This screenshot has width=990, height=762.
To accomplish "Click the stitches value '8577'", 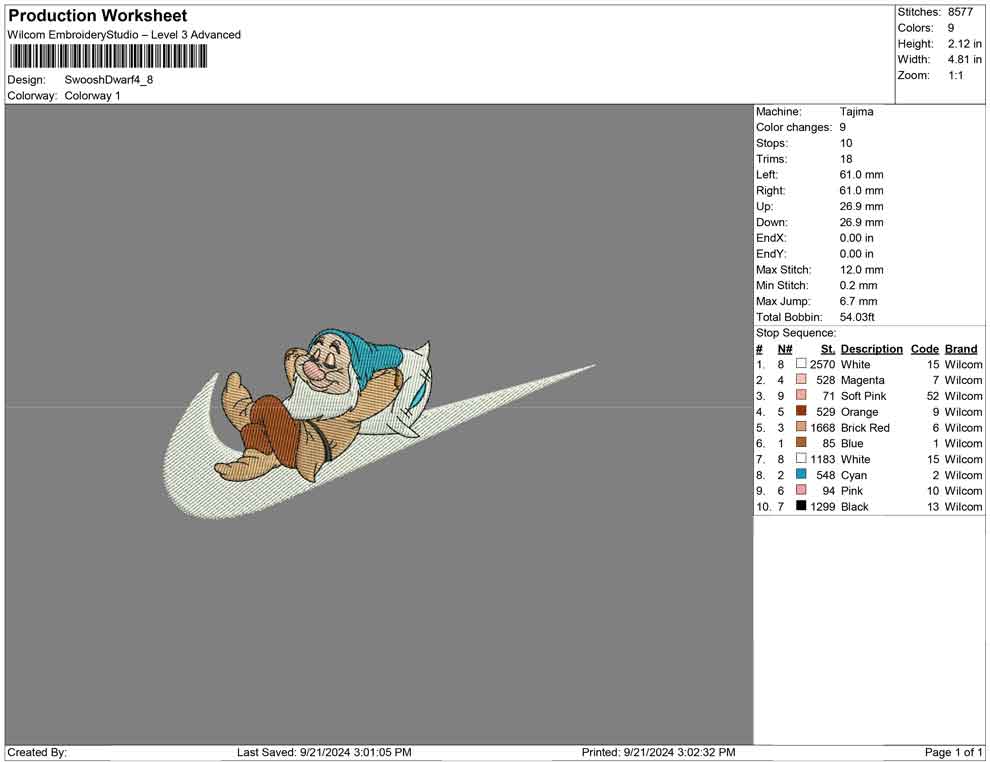I will click(960, 12).
